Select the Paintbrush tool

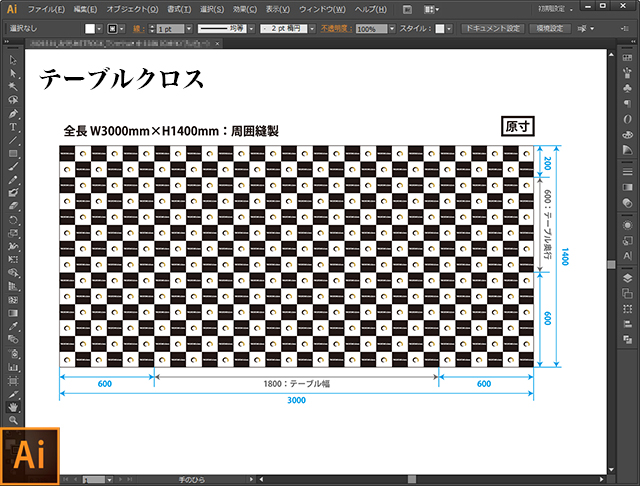point(13,167)
